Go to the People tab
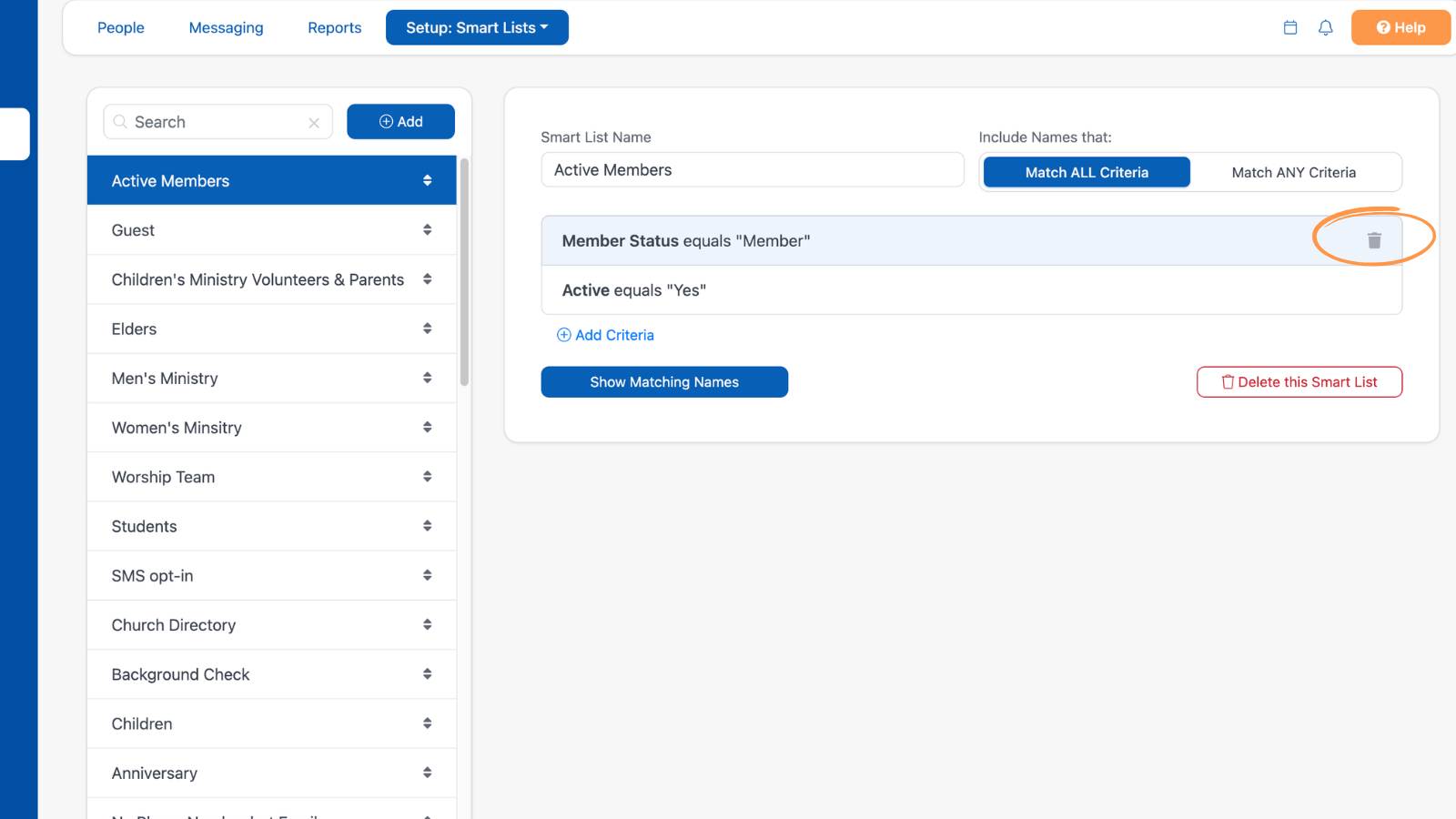1456x819 pixels. coord(121,27)
